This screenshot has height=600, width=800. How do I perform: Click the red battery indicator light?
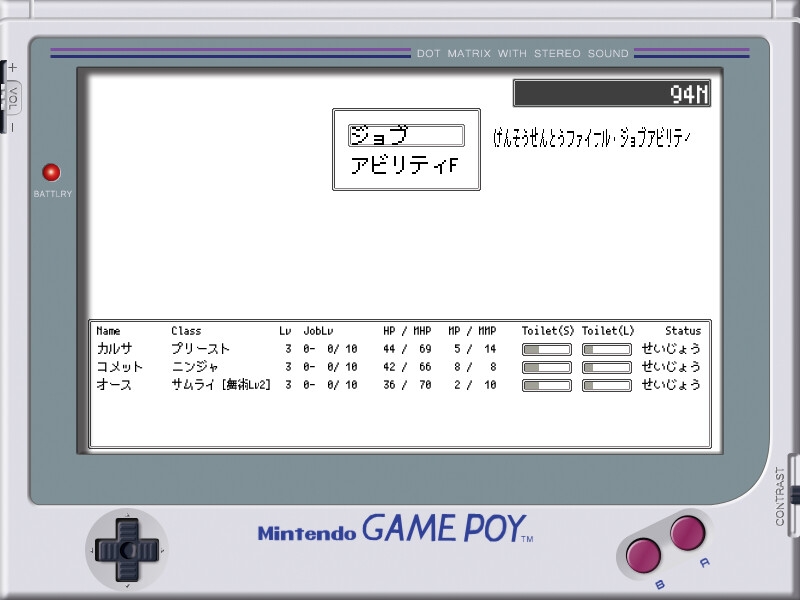pos(51,172)
